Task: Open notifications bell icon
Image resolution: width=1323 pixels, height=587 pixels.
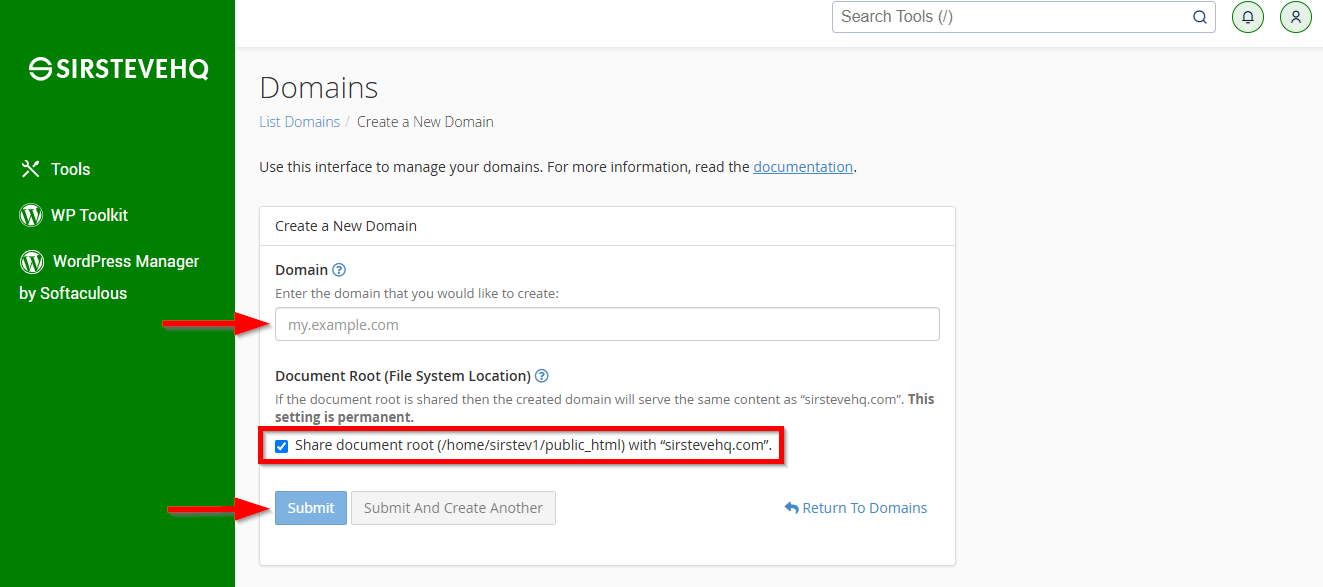Action: [1248, 17]
